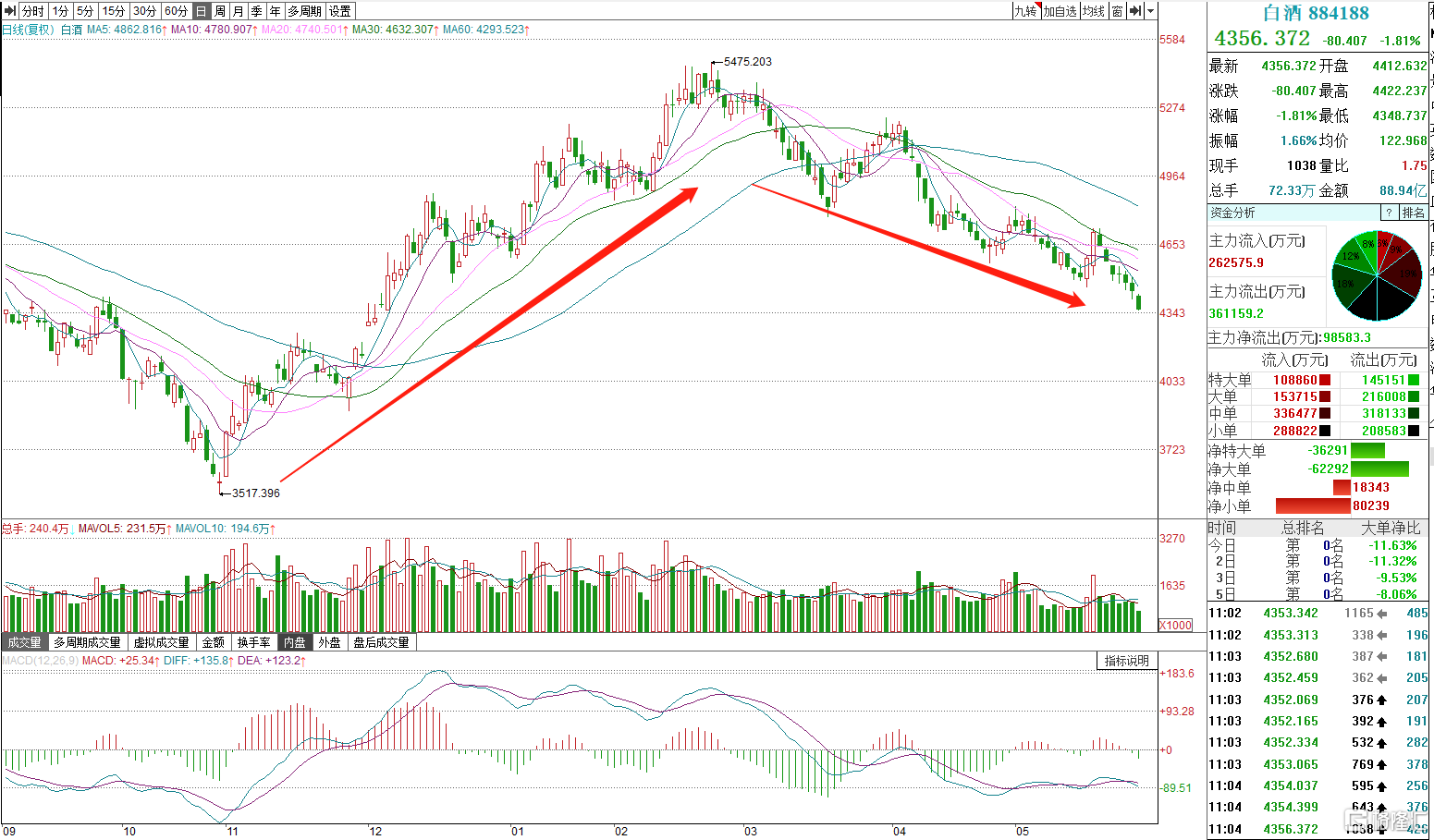Click the MA20 moving average label

(305, 30)
